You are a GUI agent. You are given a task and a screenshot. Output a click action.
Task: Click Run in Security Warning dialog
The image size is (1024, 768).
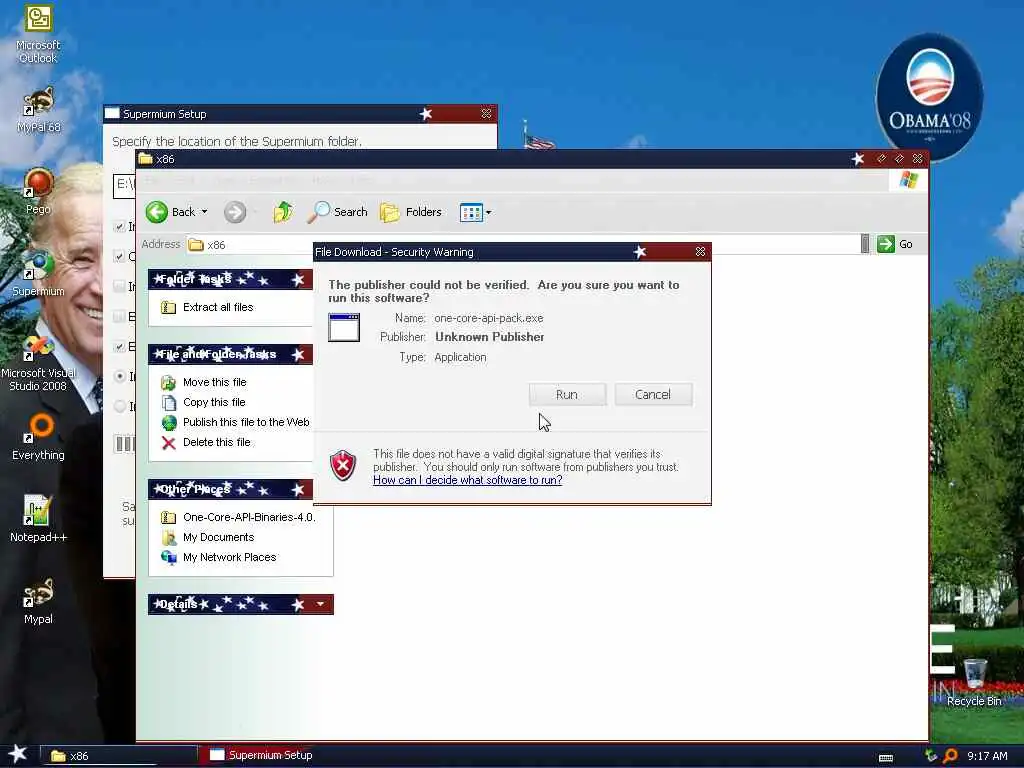[x=567, y=394]
